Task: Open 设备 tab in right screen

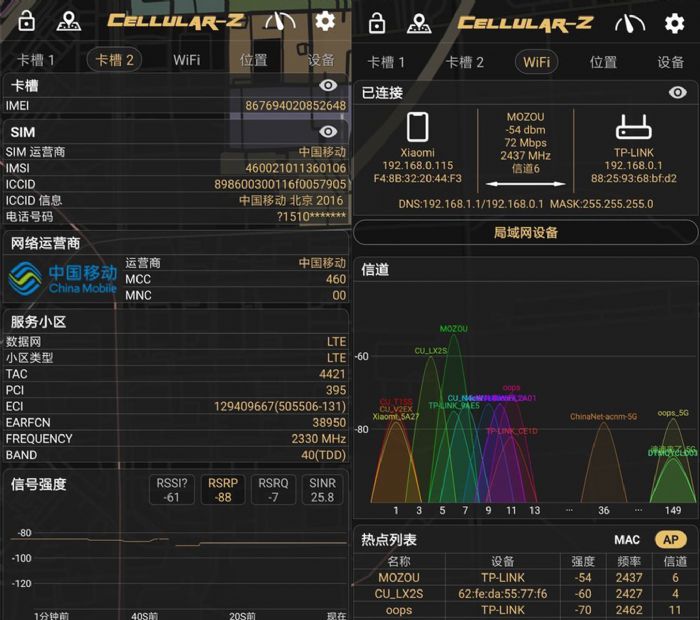Action: point(671,62)
